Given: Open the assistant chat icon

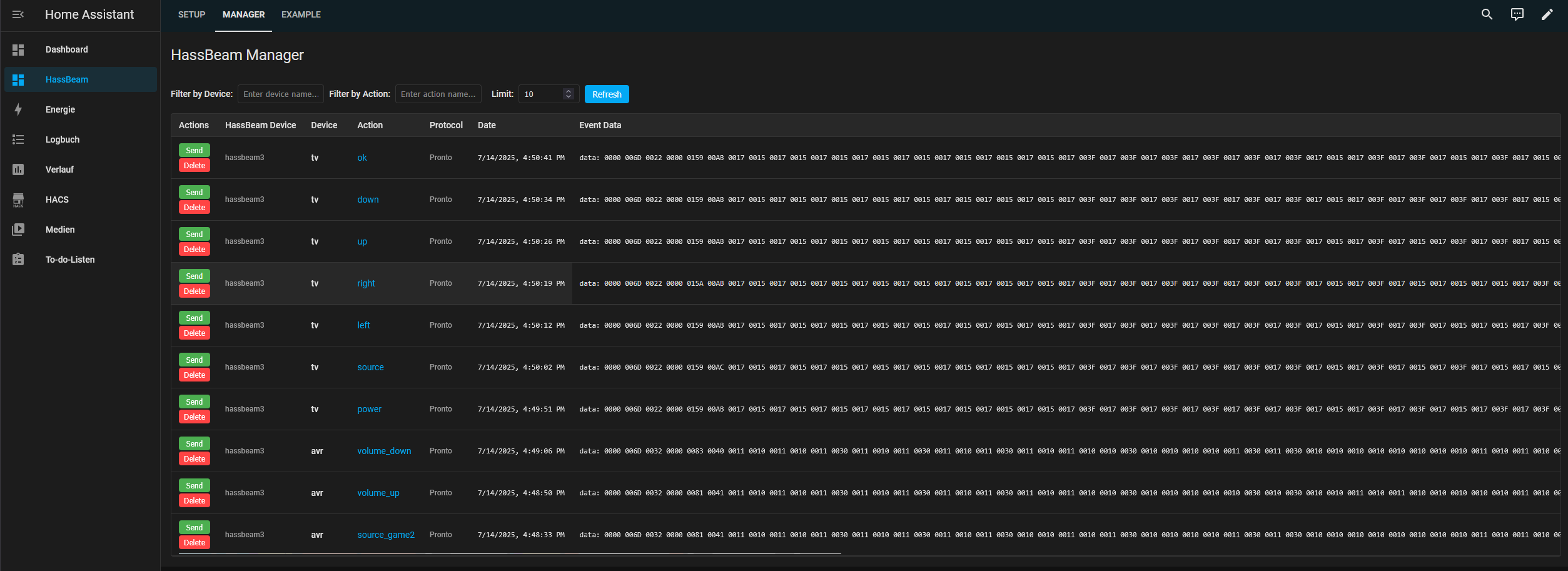Looking at the screenshot, I should [1517, 14].
